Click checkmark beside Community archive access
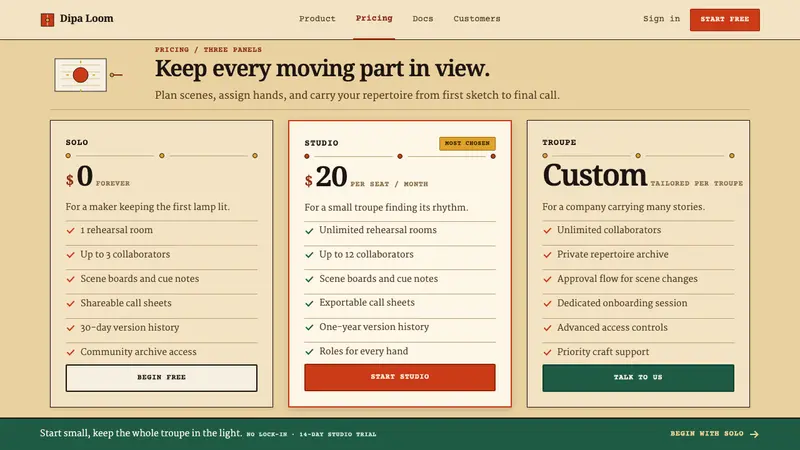The image size is (800, 450). 70,352
